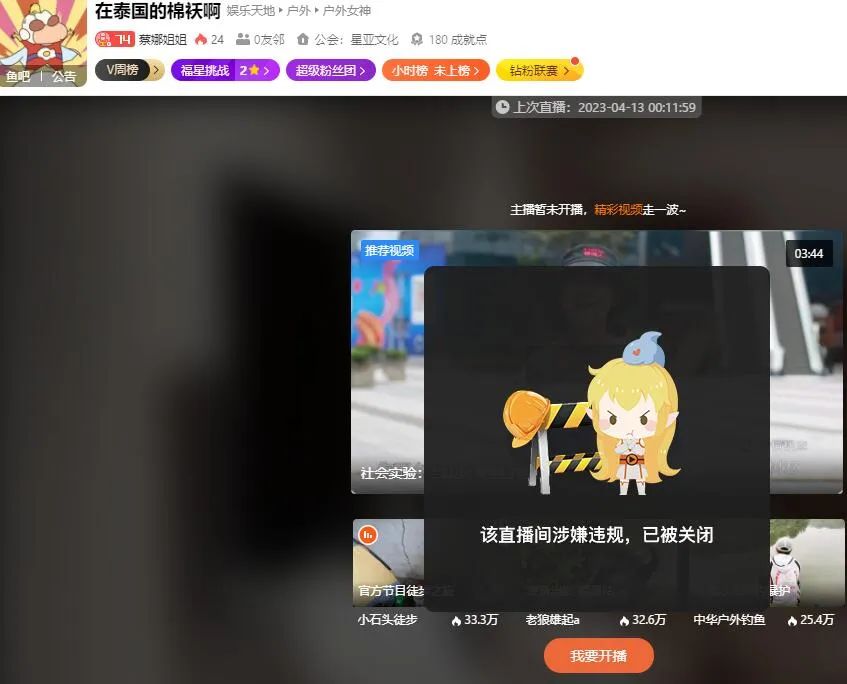Open 超级粉丝团 pill
Viewport: 847px width, 684px height.
(x=331, y=70)
